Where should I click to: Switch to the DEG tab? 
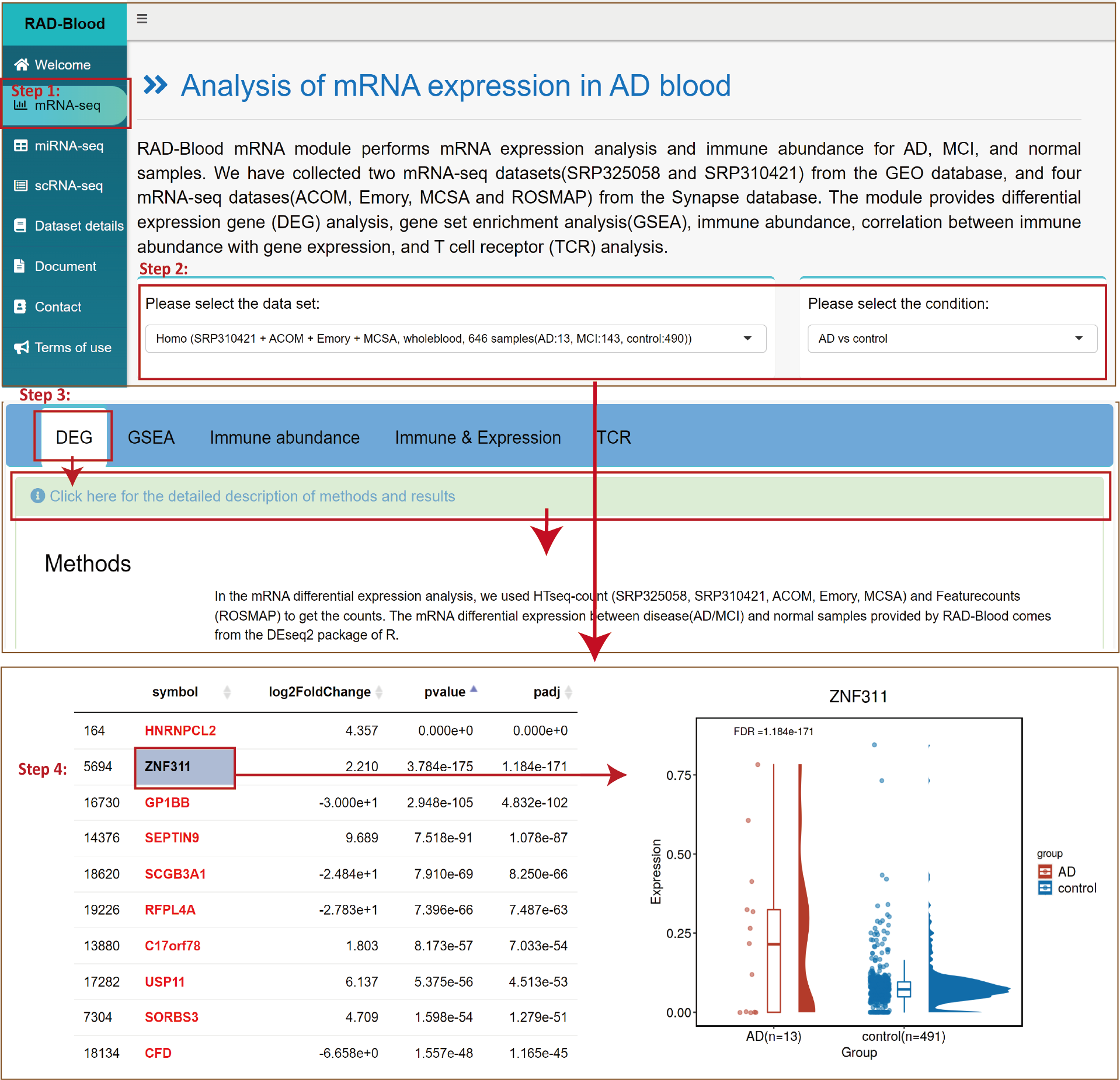click(74, 437)
